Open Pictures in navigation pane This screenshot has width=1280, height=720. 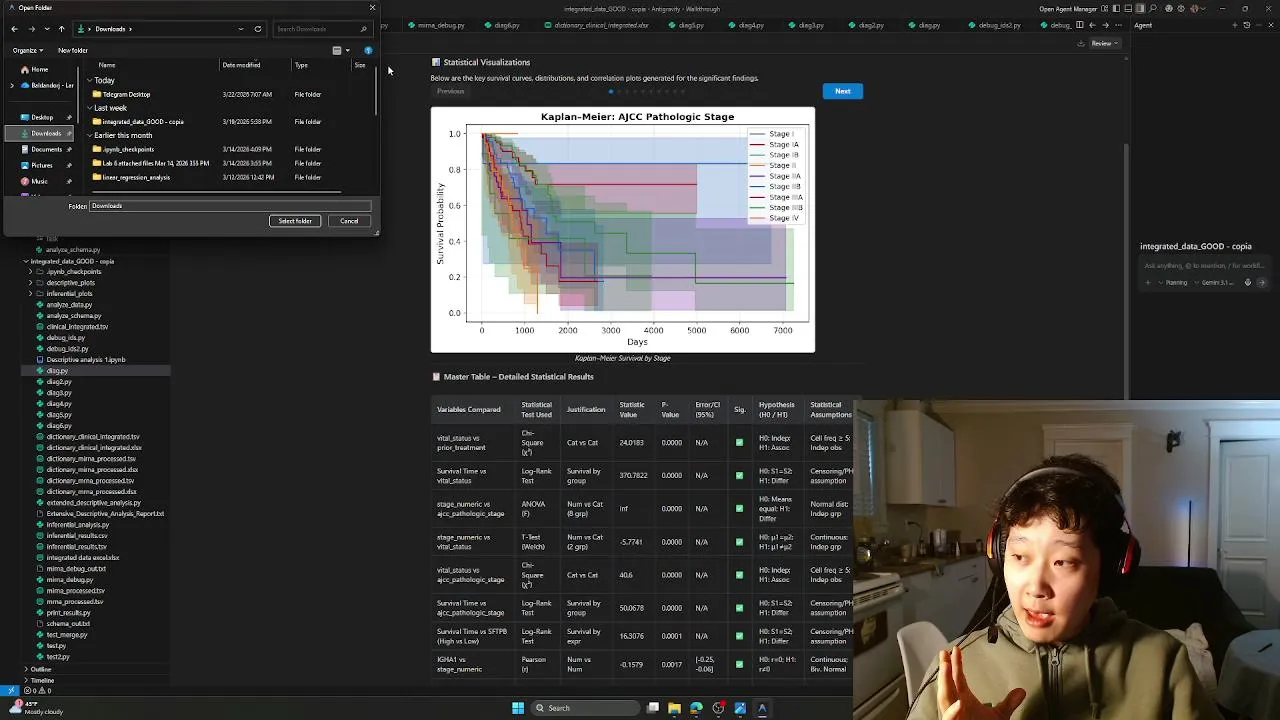coord(42,165)
